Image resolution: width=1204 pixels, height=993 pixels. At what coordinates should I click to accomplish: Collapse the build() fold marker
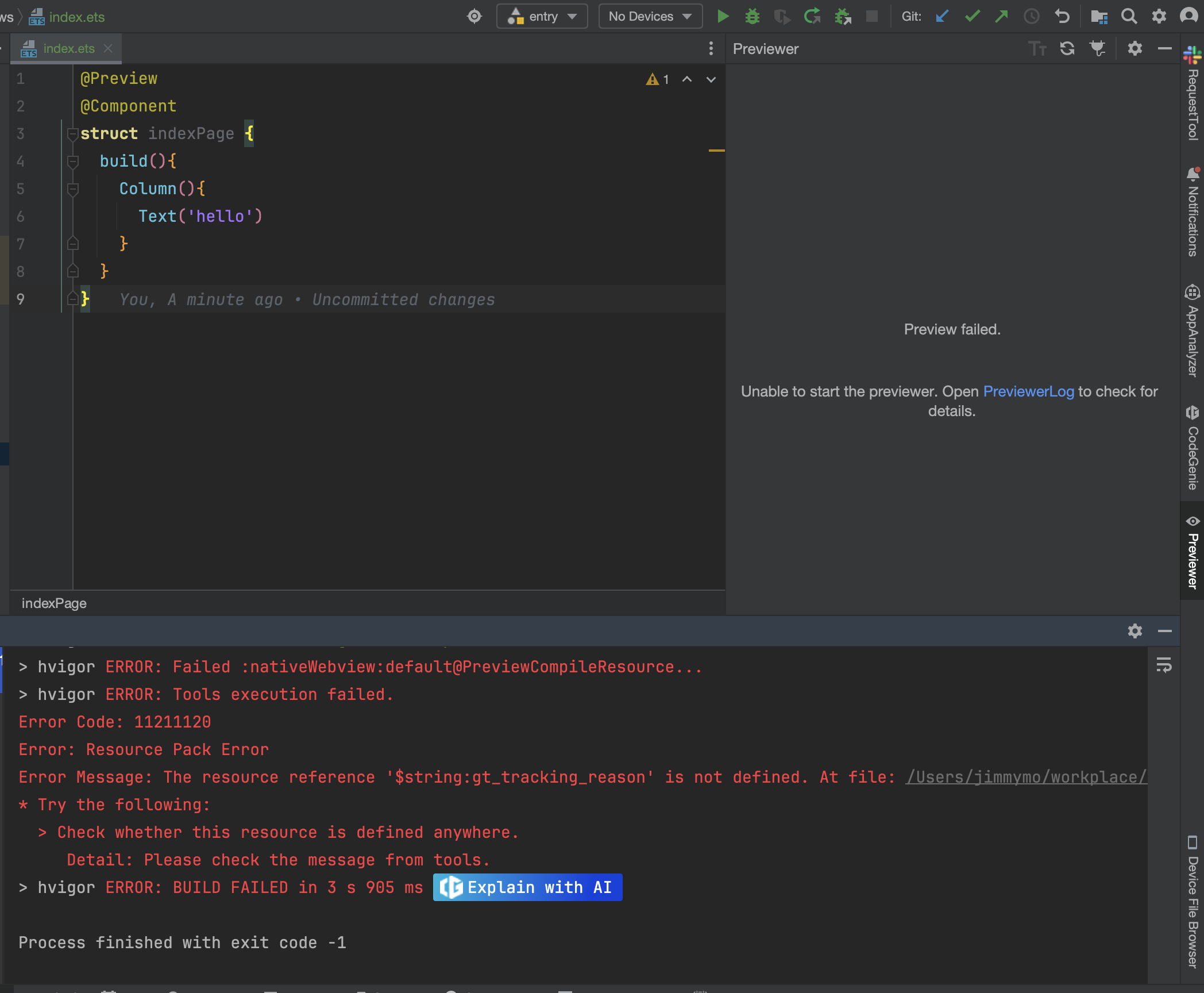click(x=72, y=161)
